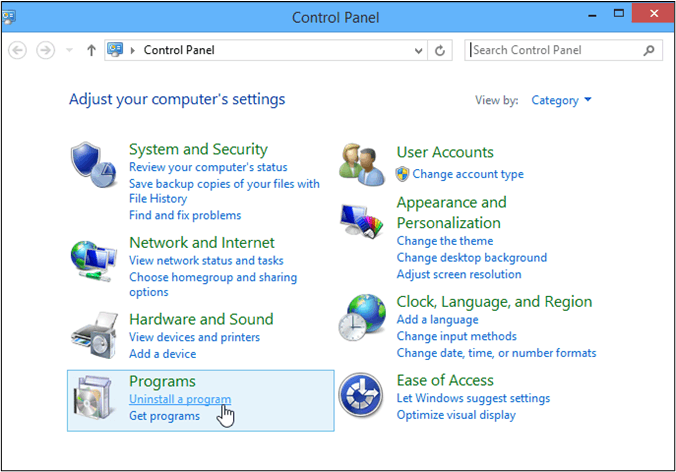Screen dimensions: 676x472
Task: Select Adjust screen resolution link
Action: click(459, 274)
